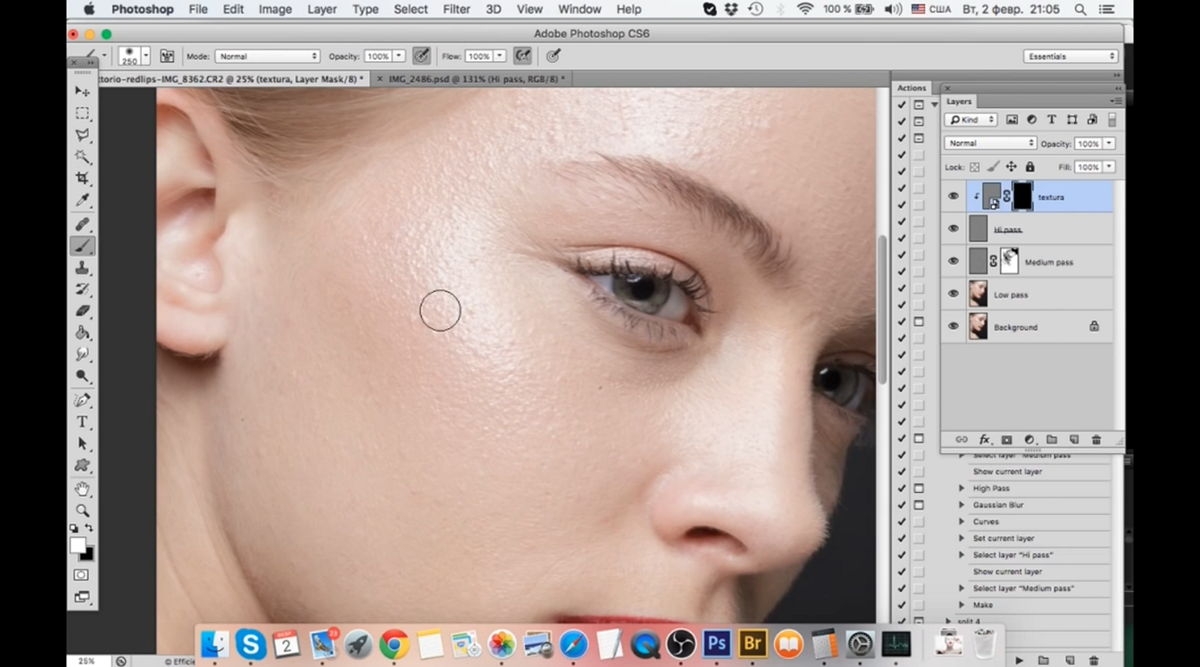1200x667 pixels.
Task: Hide the Background layer
Action: pyautogui.click(x=953, y=327)
